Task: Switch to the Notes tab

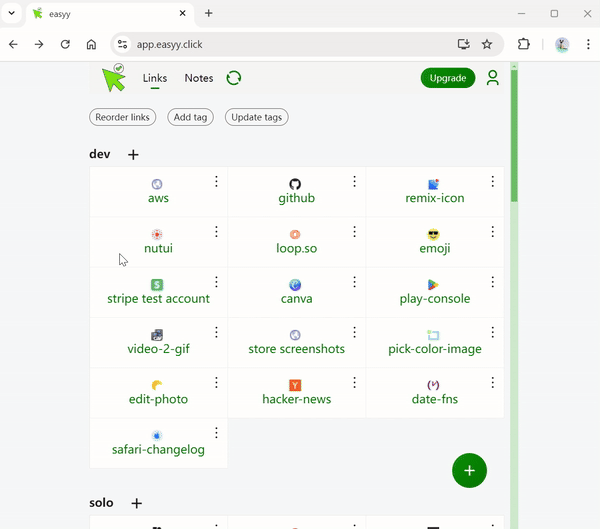Action: [x=199, y=78]
